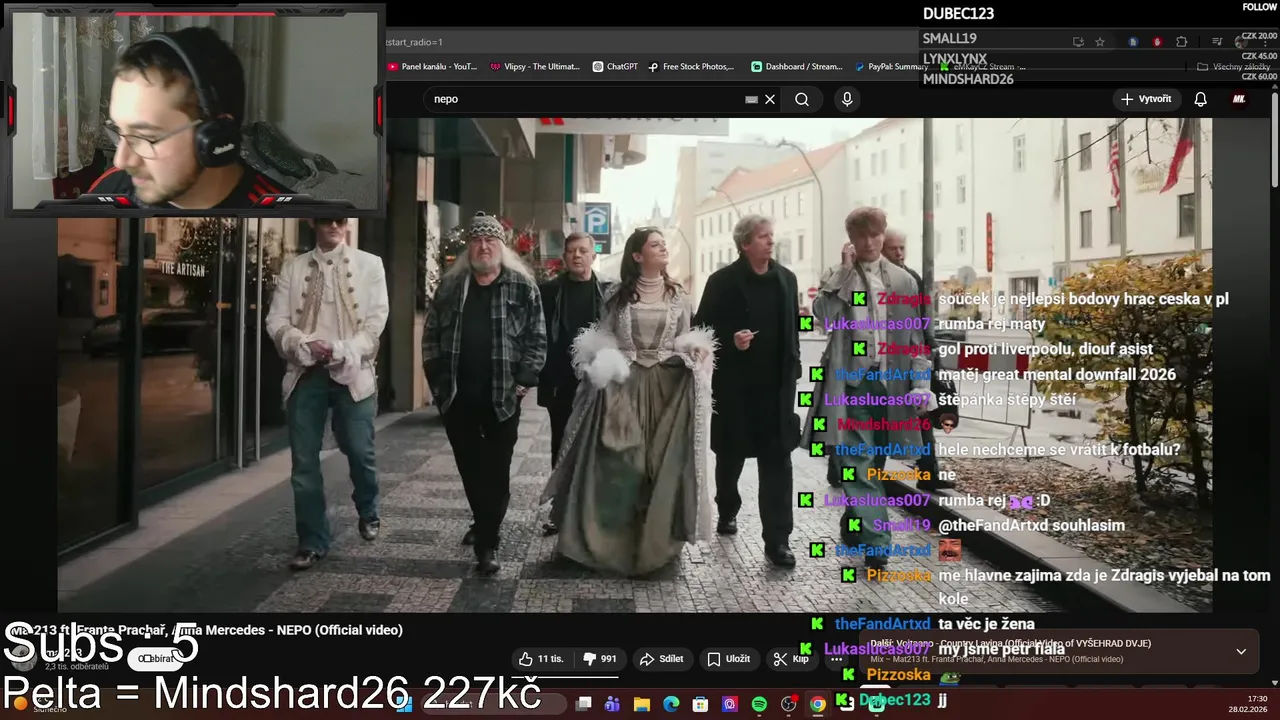
Task: Open the Vlipsy bookmark
Action: [535, 67]
